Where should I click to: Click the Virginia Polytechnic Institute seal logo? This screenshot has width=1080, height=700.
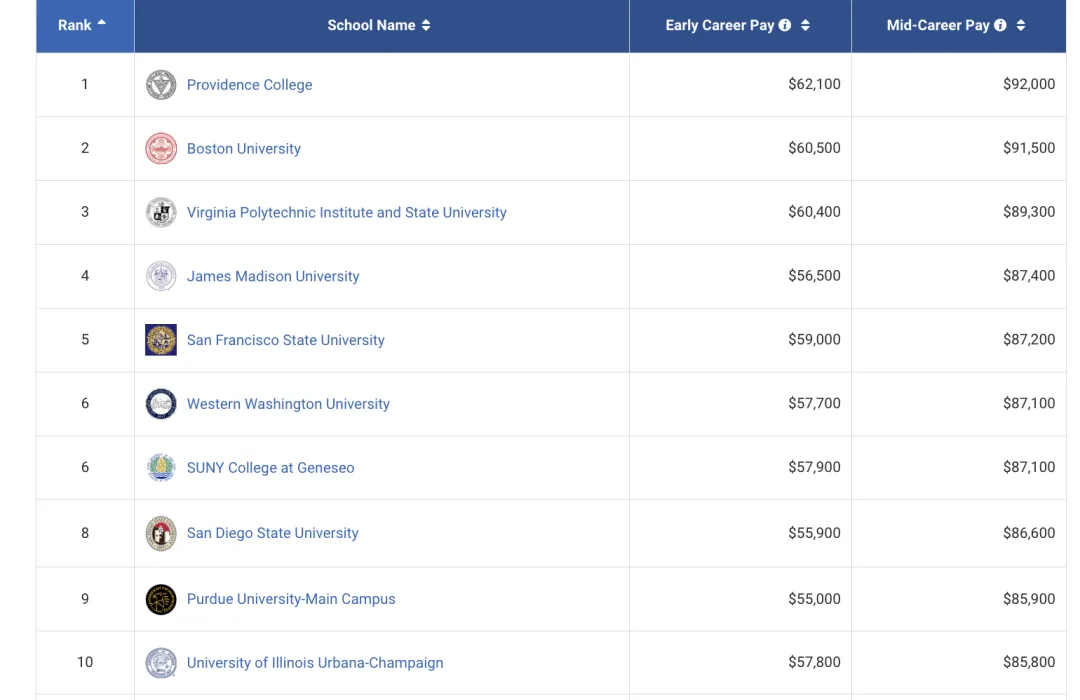(160, 212)
